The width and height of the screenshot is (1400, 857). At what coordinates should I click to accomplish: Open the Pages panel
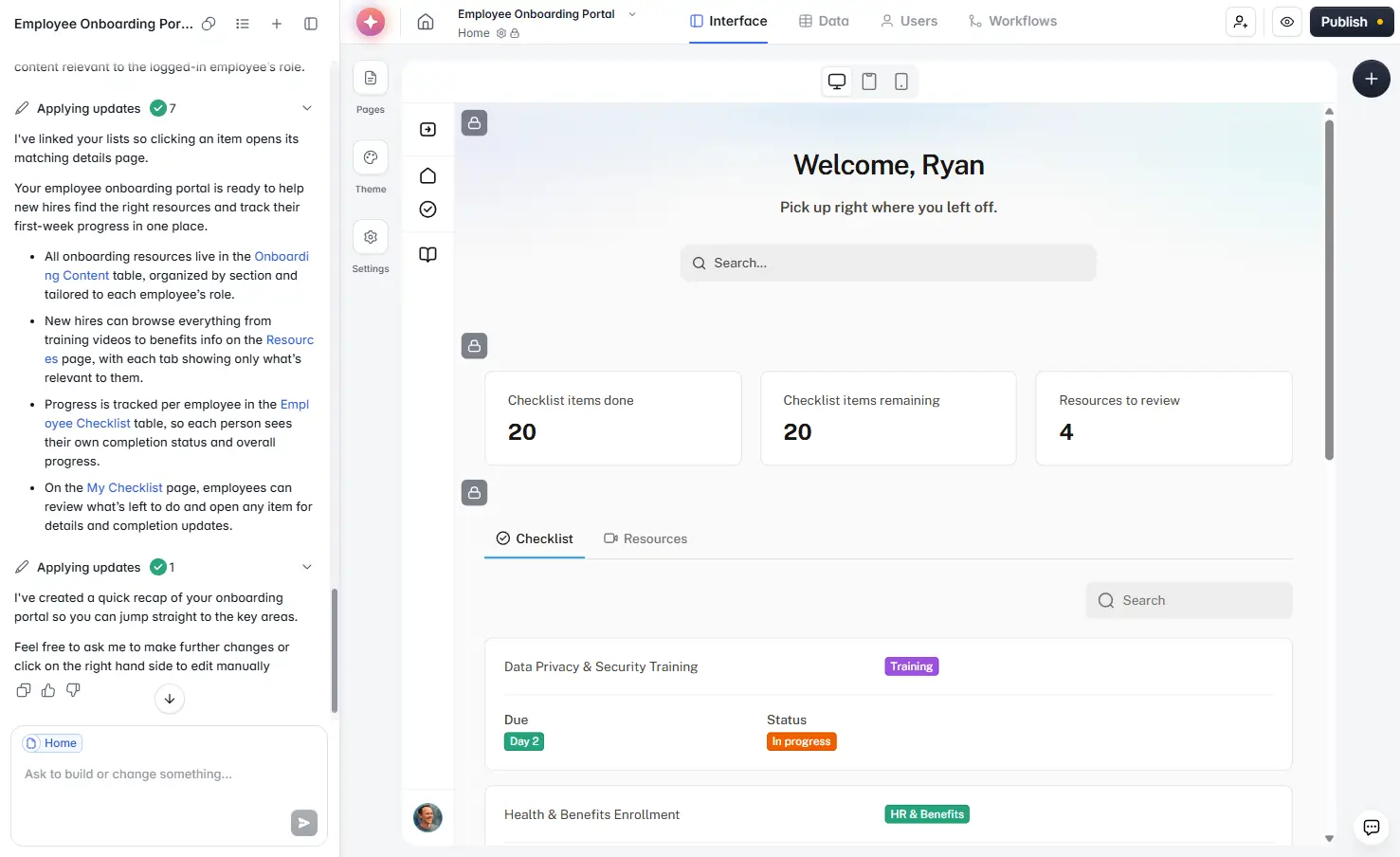[371, 78]
